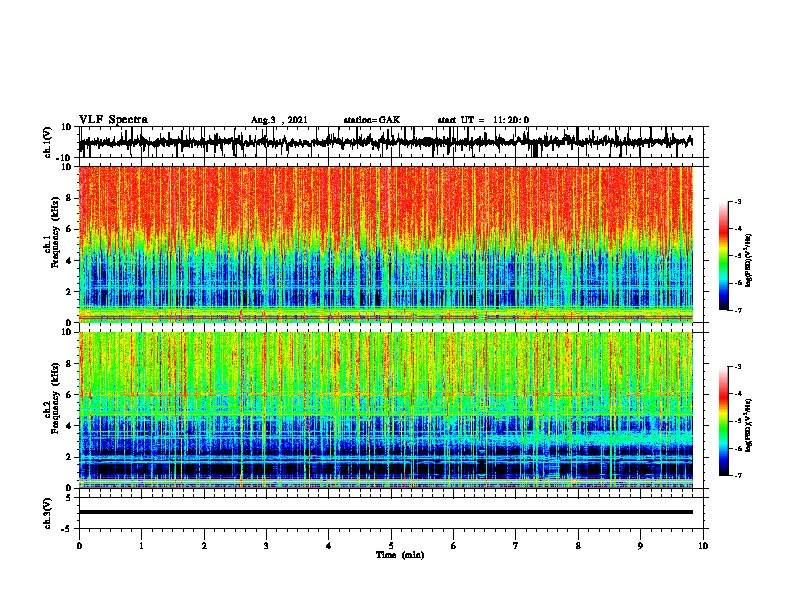Click time axis tick label "1"
The width and height of the screenshot is (792, 612).
[x=141, y=546]
